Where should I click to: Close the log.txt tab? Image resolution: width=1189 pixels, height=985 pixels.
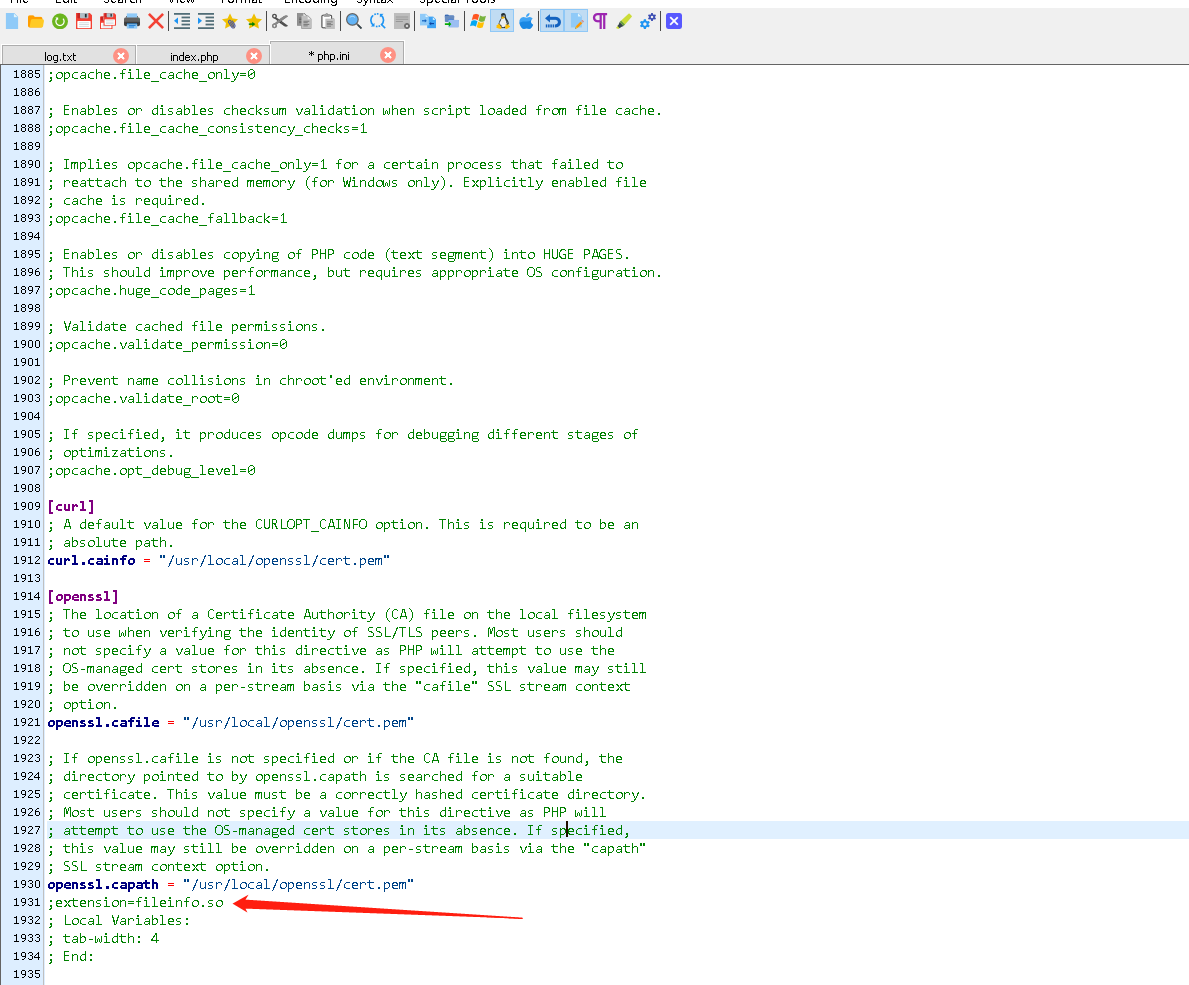121,56
